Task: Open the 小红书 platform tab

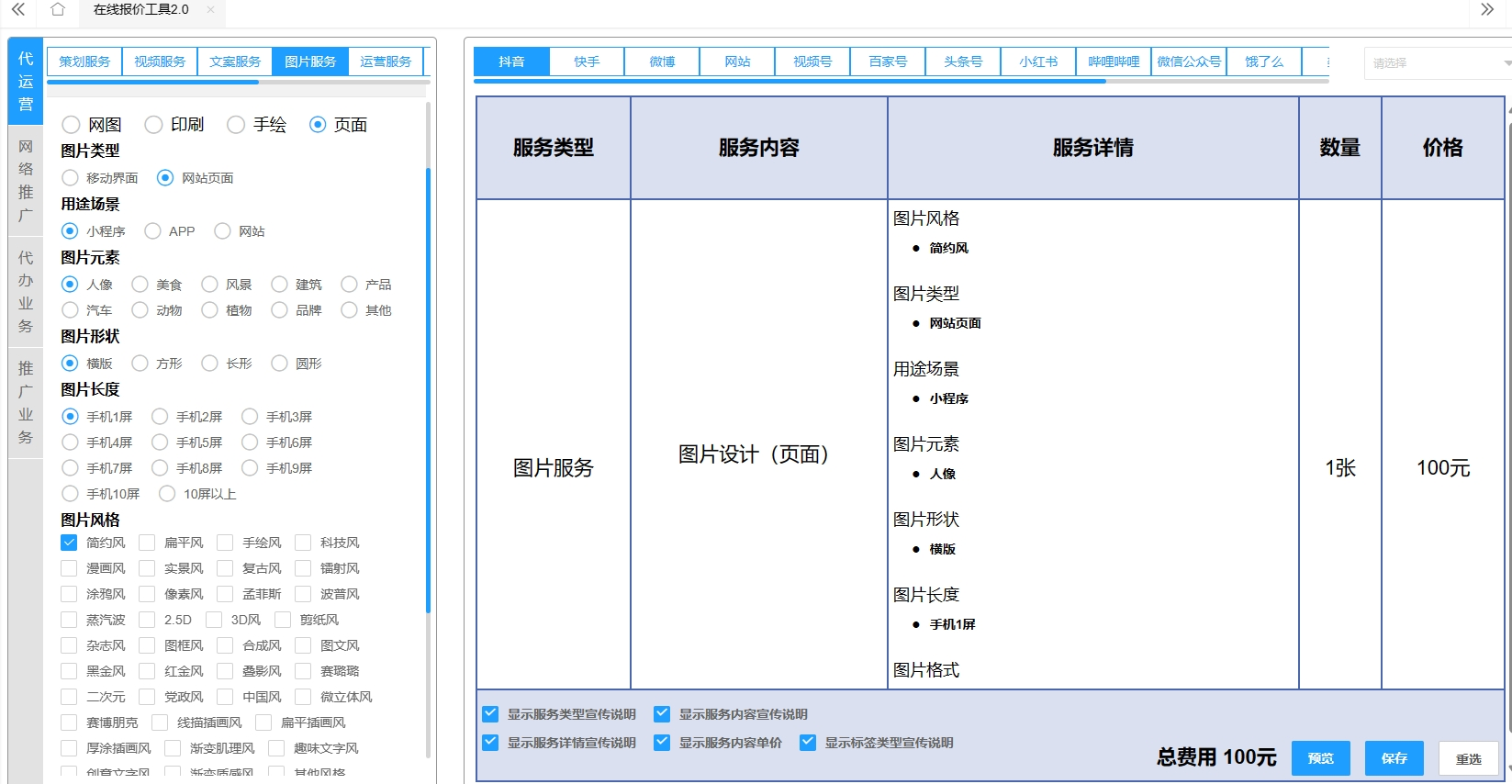Action: (x=1038, y=62)
